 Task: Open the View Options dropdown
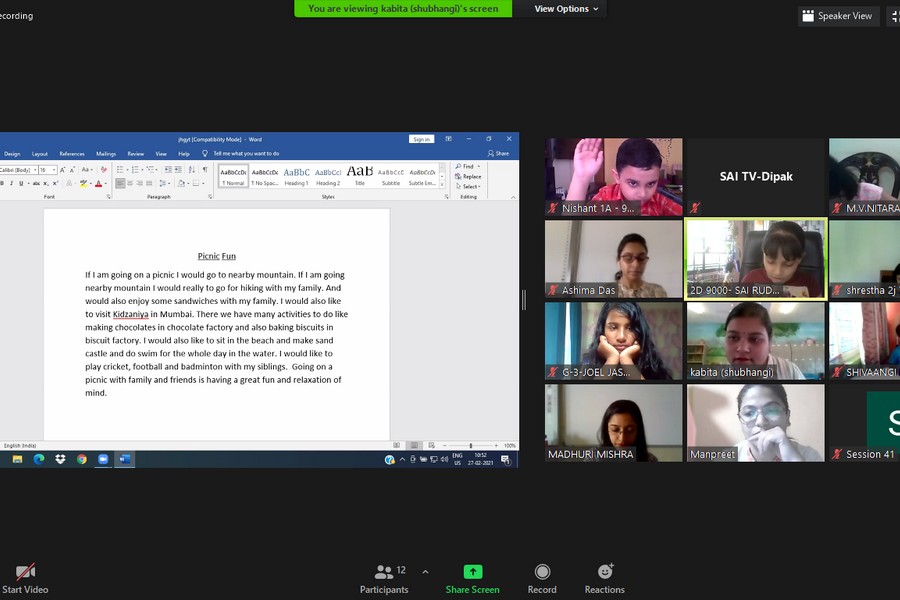pyautogui.click(x=566, y=9)
